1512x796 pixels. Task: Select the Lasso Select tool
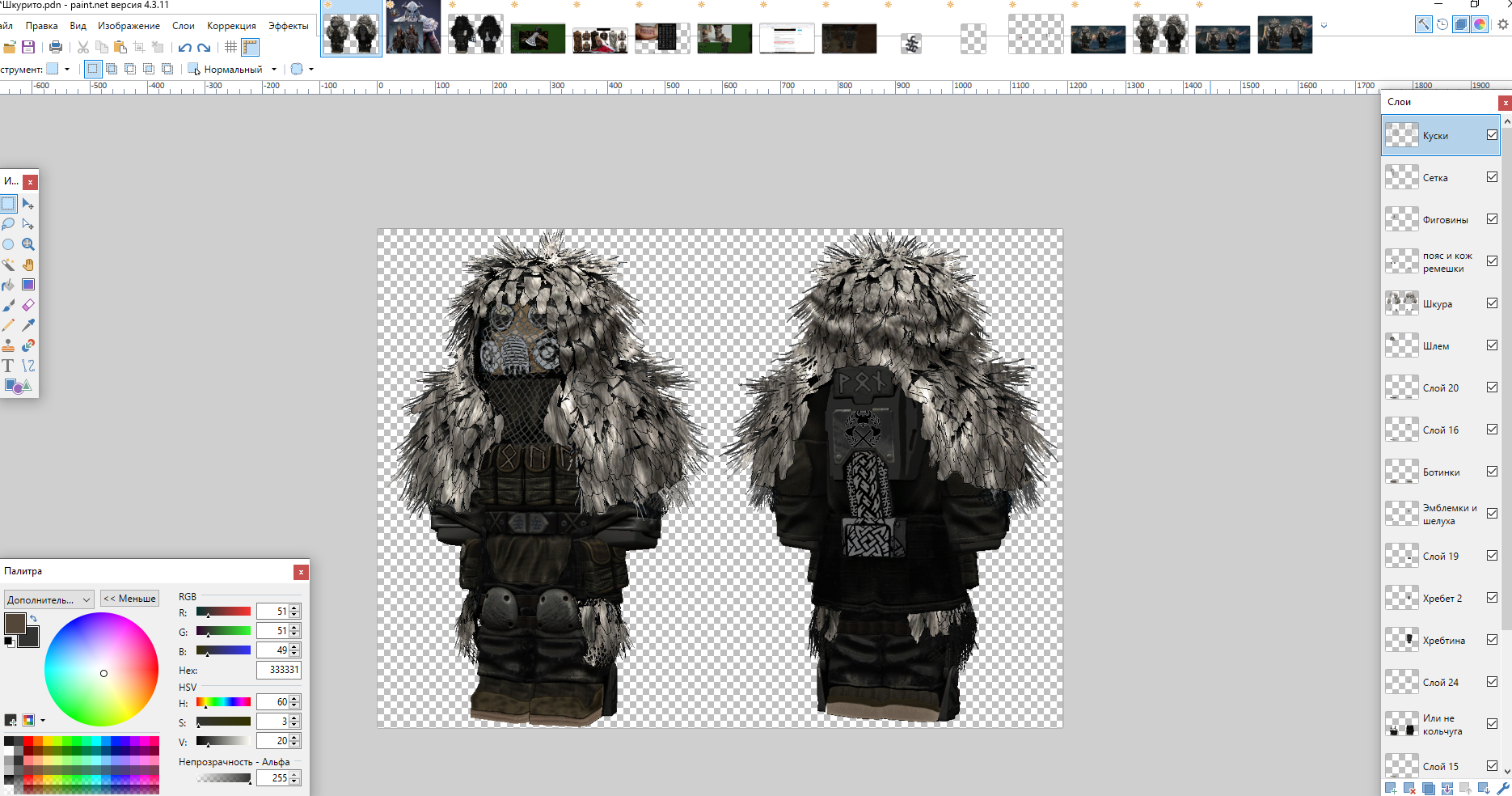pos(8,224)
